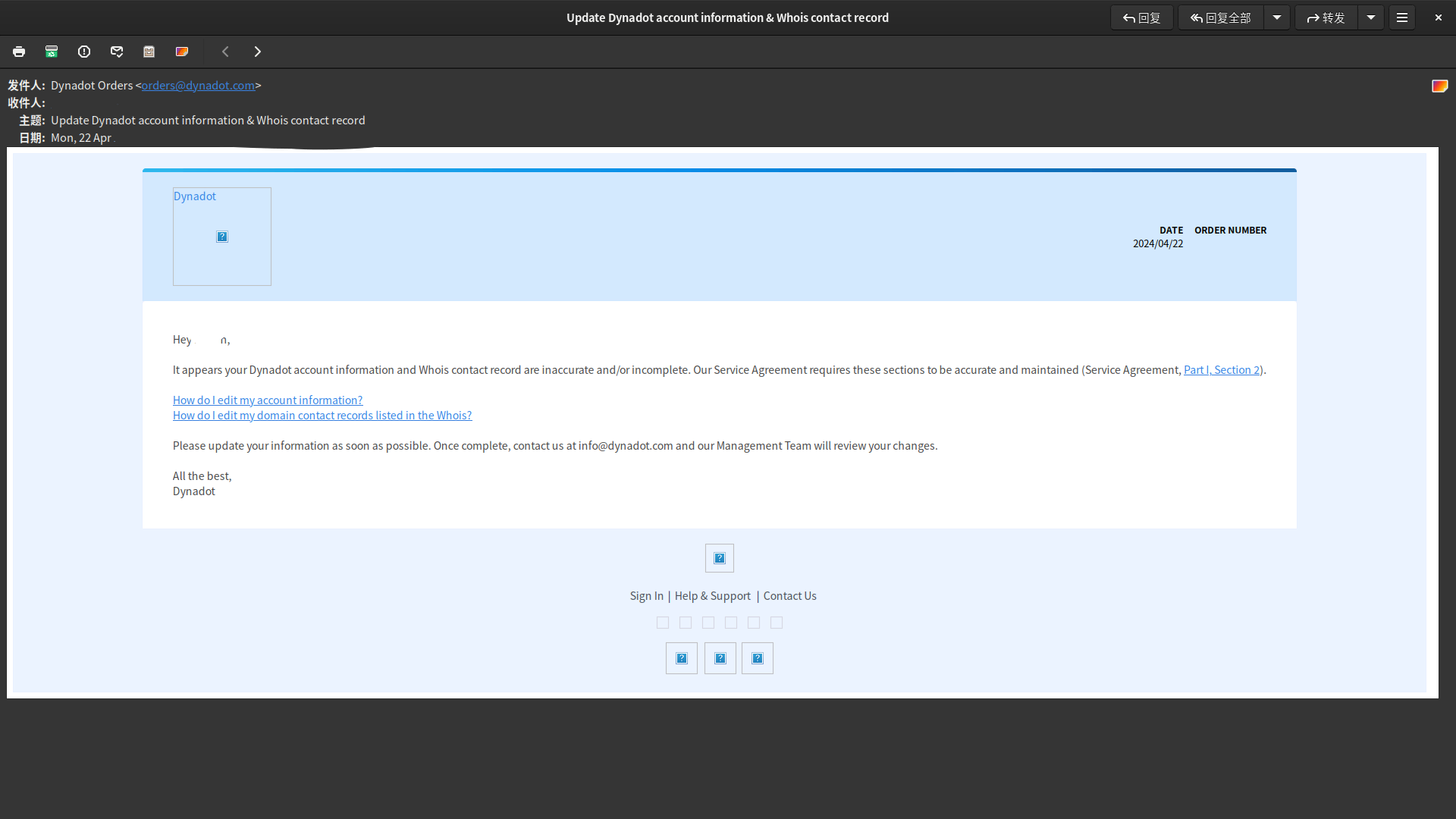Click the Sign In footer link
Screen dimensions: 1456x819
645,595
